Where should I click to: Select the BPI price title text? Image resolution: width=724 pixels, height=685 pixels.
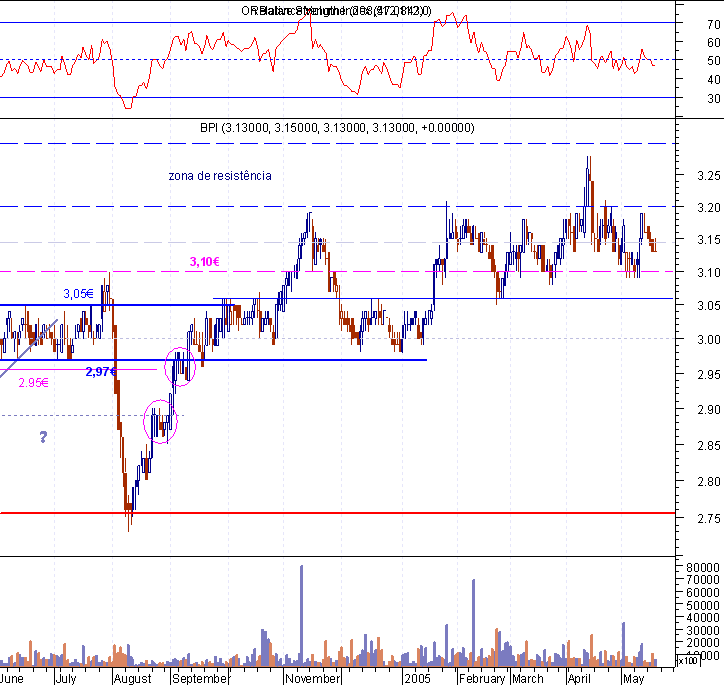coord(337,128)
